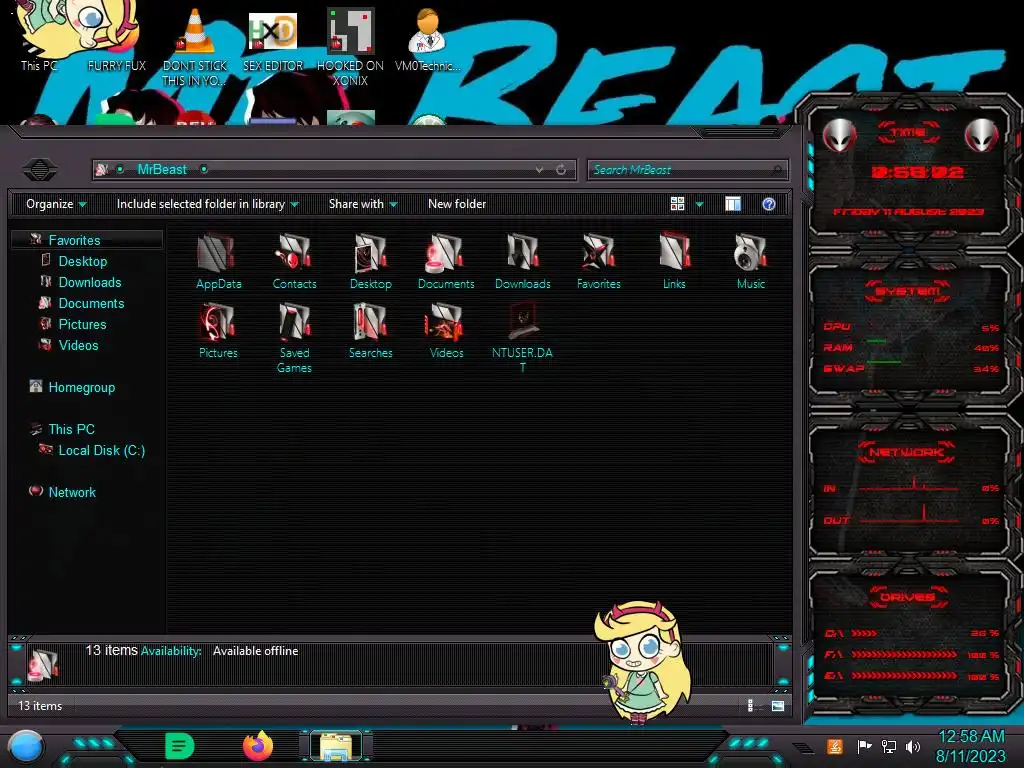Click the Search MrBeast input field
This screenshot has height=768, width=1024.
click(x=688, y=170)
